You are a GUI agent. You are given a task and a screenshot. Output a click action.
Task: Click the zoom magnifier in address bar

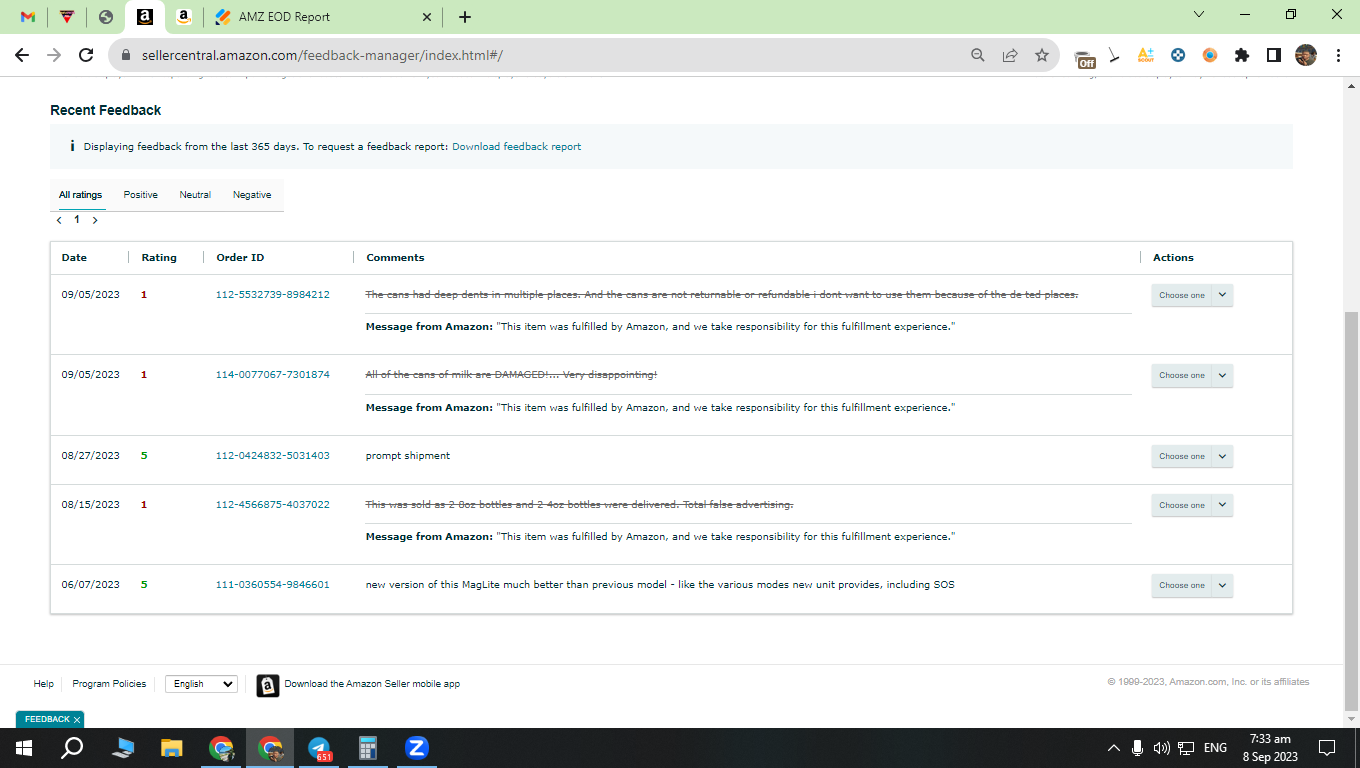978,55
